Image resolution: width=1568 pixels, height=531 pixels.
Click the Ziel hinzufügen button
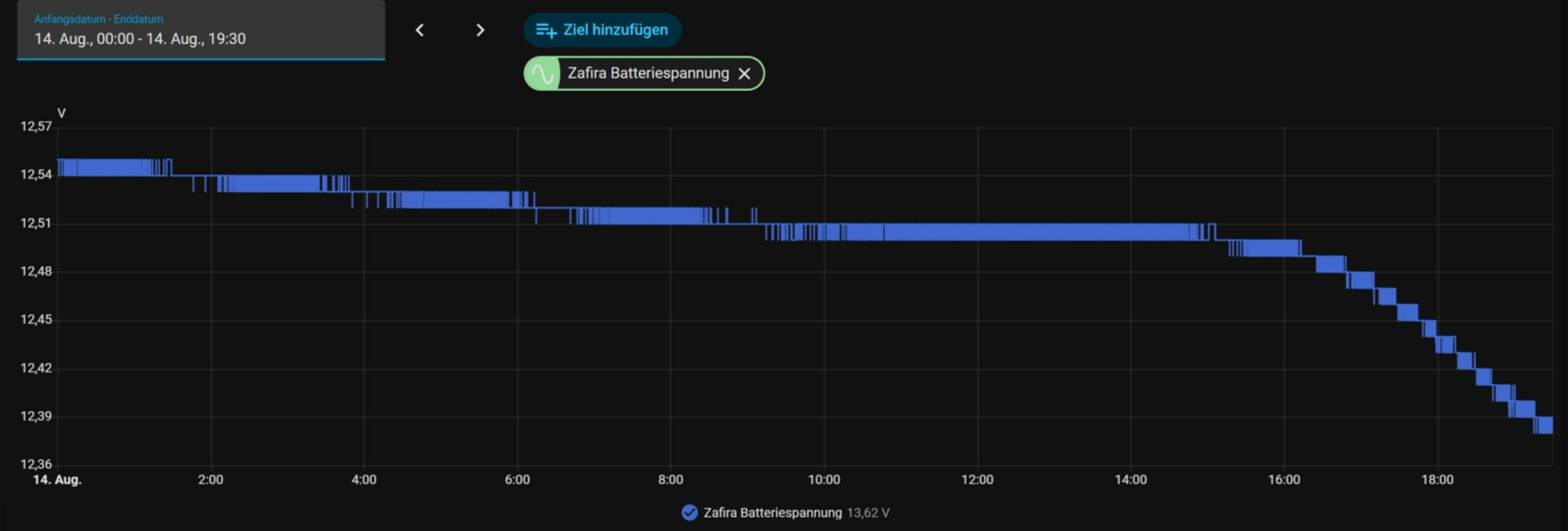click(x=603, y=30)
